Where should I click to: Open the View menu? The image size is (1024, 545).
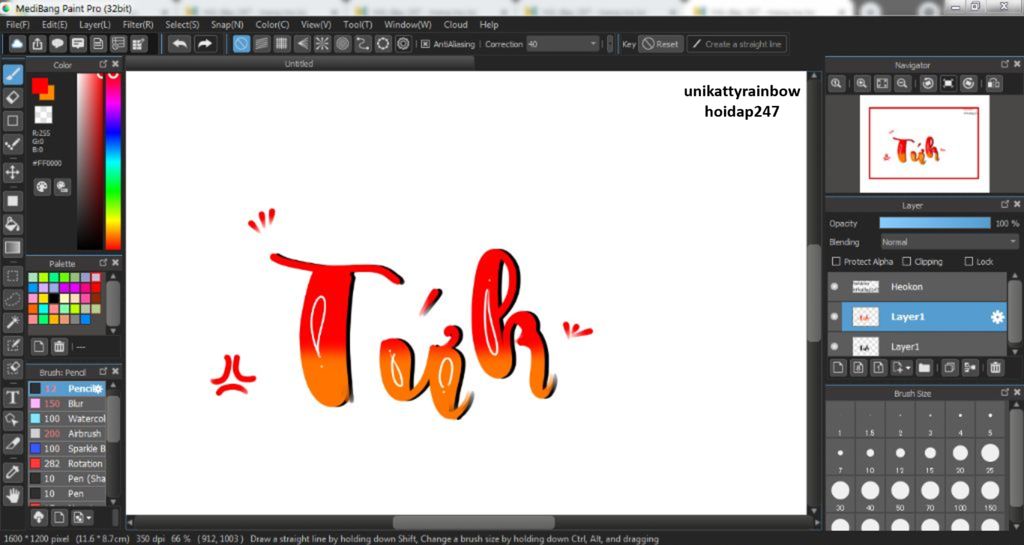316,25
